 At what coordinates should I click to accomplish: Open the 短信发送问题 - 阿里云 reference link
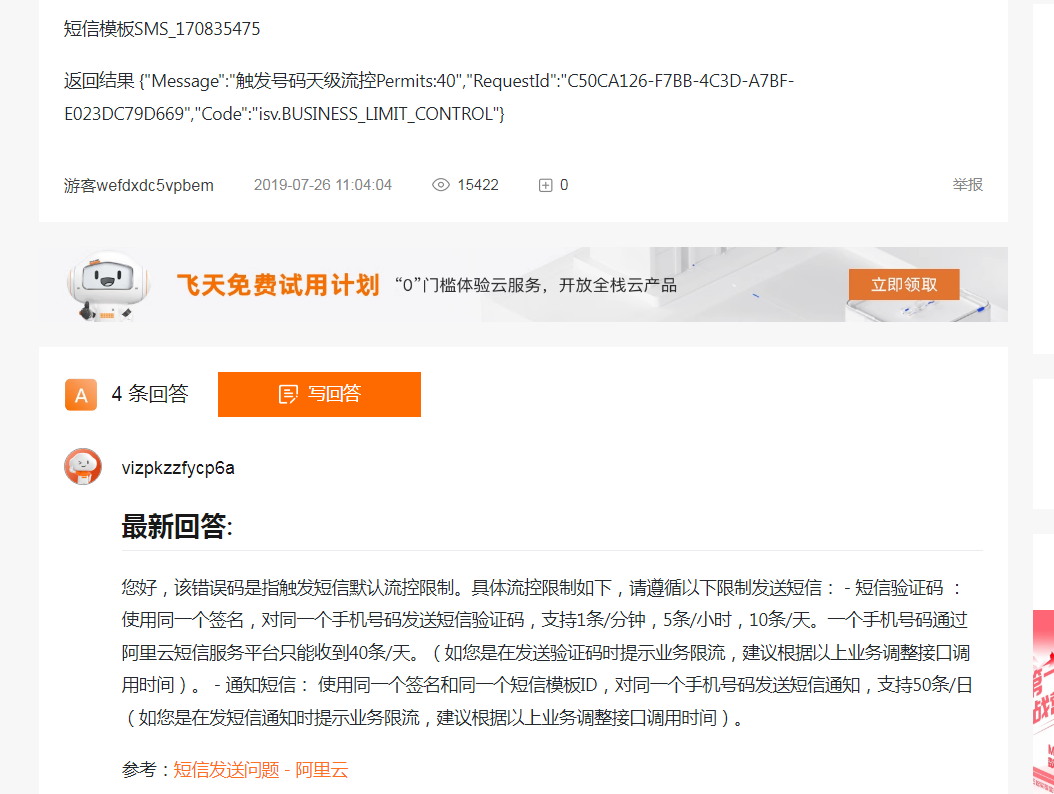point(261,769)
